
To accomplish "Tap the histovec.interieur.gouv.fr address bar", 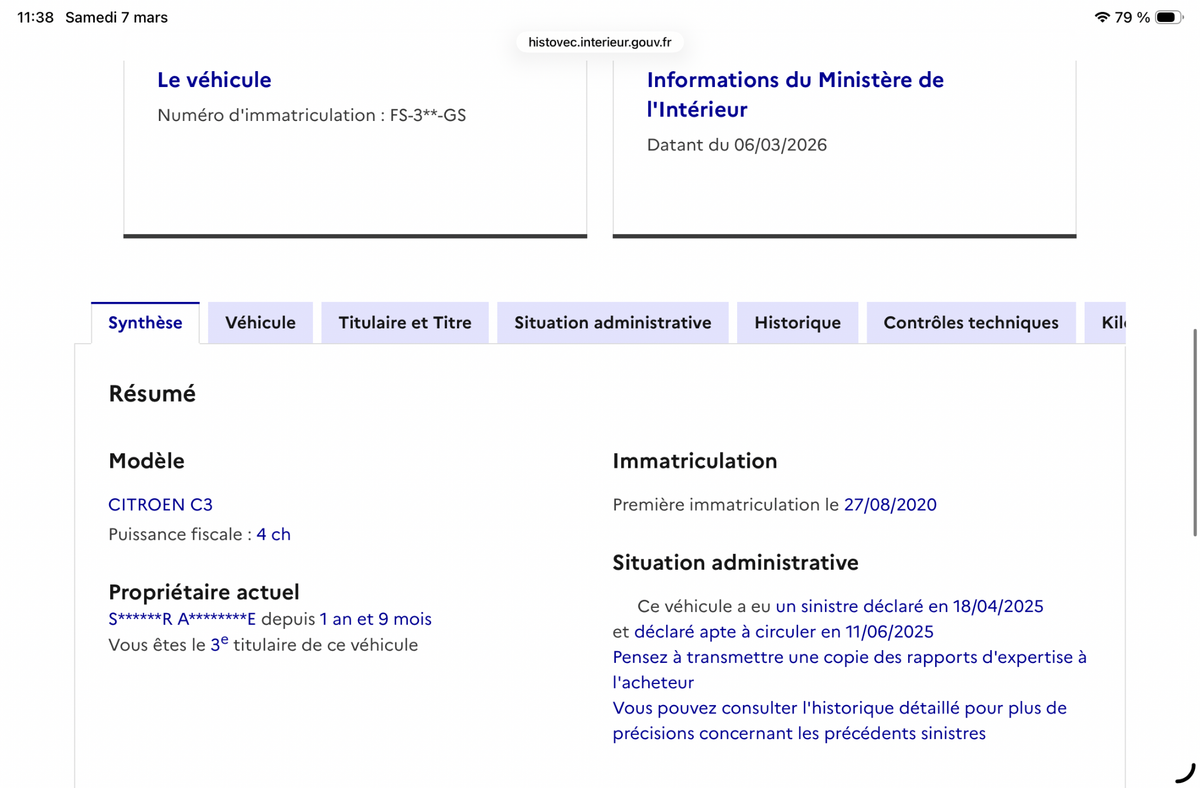I will click(x=598, y=42).
